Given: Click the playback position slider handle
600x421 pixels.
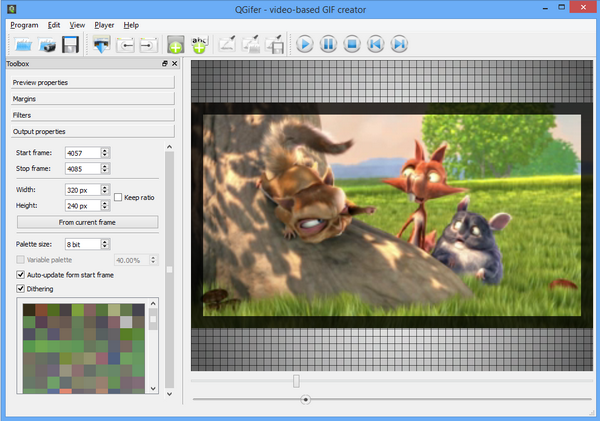Looking at the screenshot, I should 305,399.
